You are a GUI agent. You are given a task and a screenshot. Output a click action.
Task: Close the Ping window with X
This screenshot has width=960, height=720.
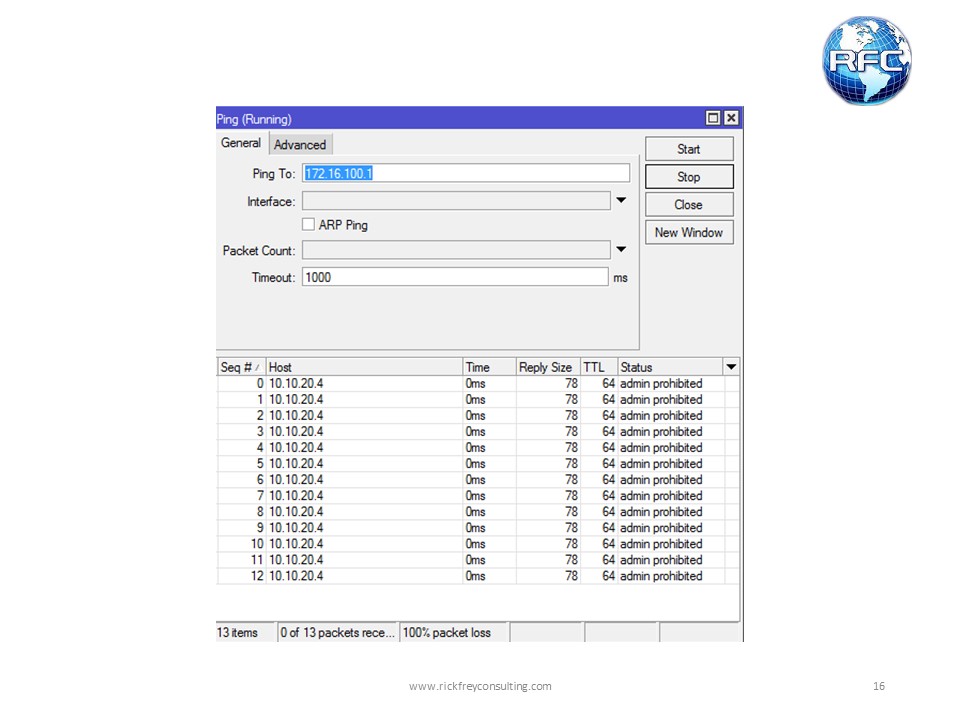731,118
